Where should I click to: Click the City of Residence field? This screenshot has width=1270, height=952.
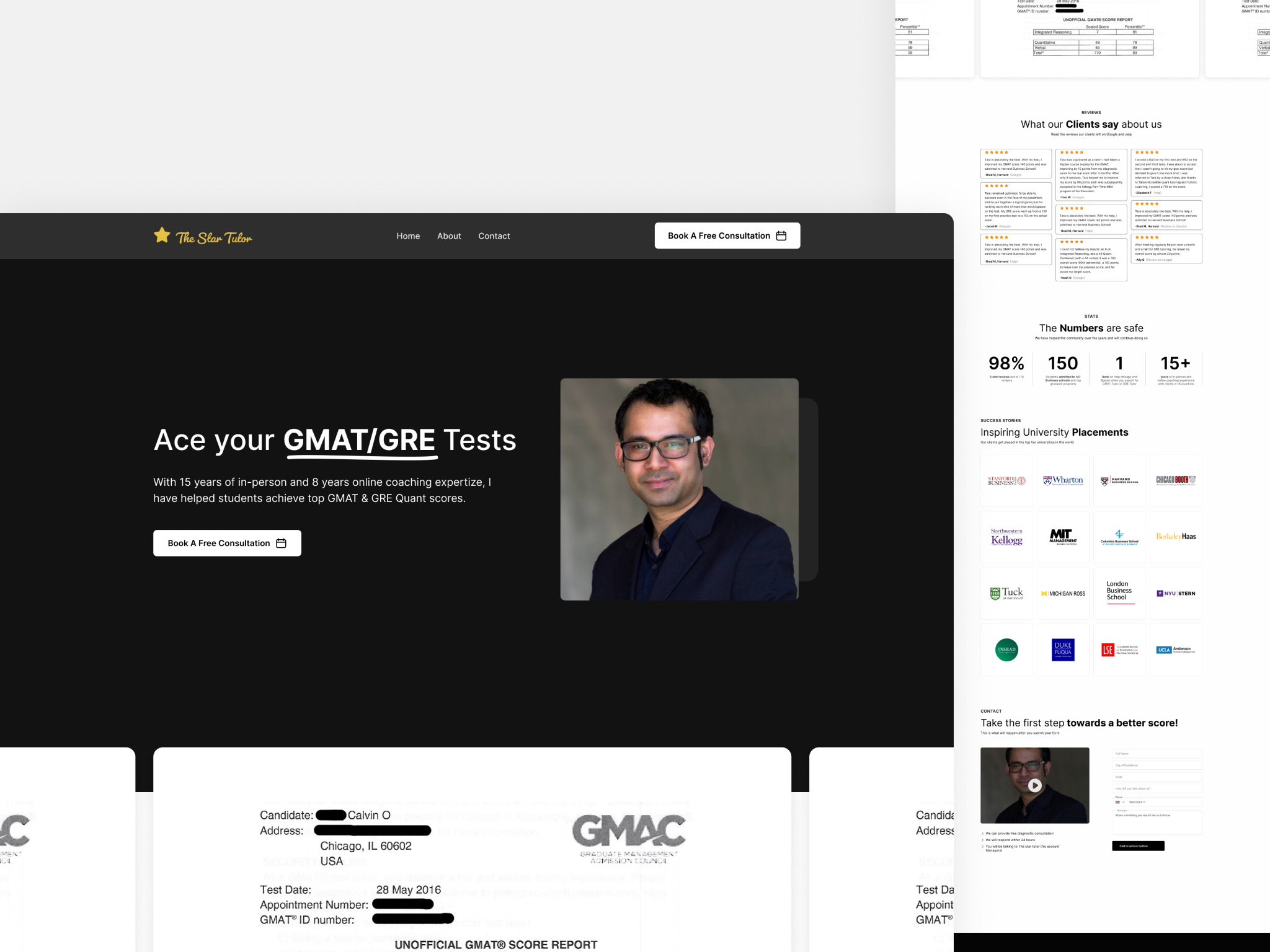(x=1157, y=765)
